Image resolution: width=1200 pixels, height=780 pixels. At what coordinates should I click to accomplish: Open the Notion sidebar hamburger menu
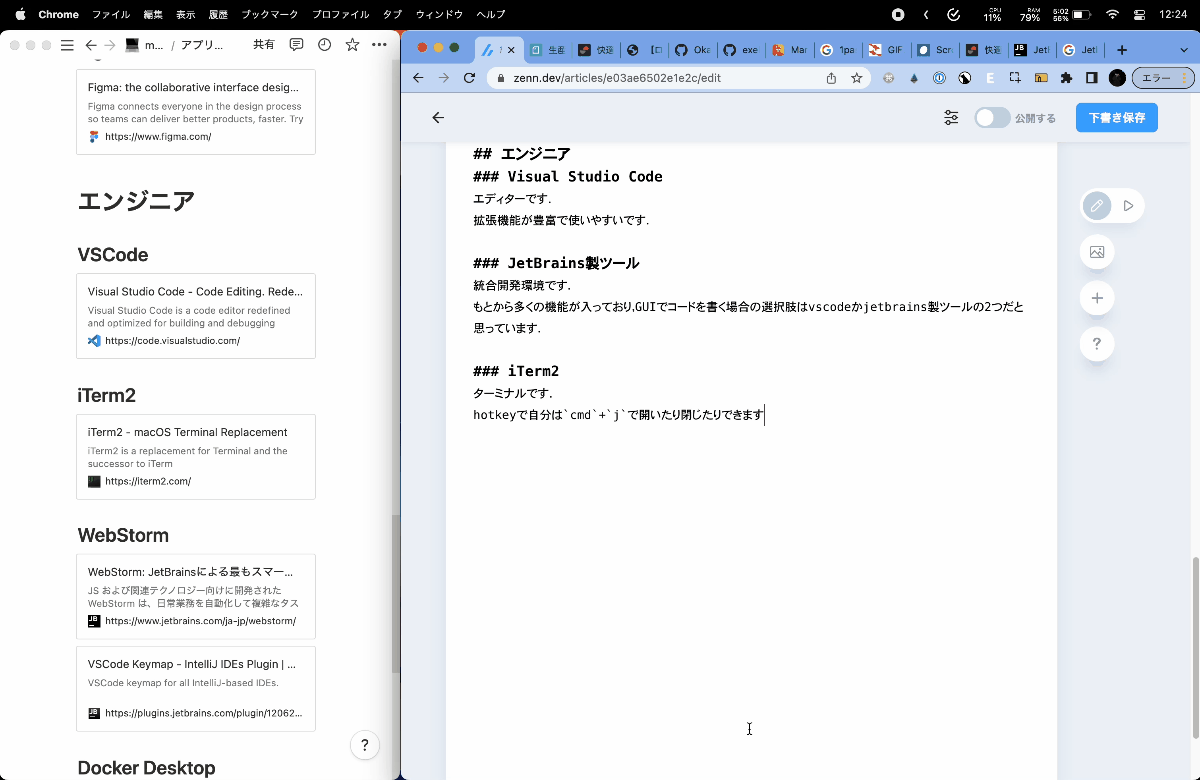67,45
